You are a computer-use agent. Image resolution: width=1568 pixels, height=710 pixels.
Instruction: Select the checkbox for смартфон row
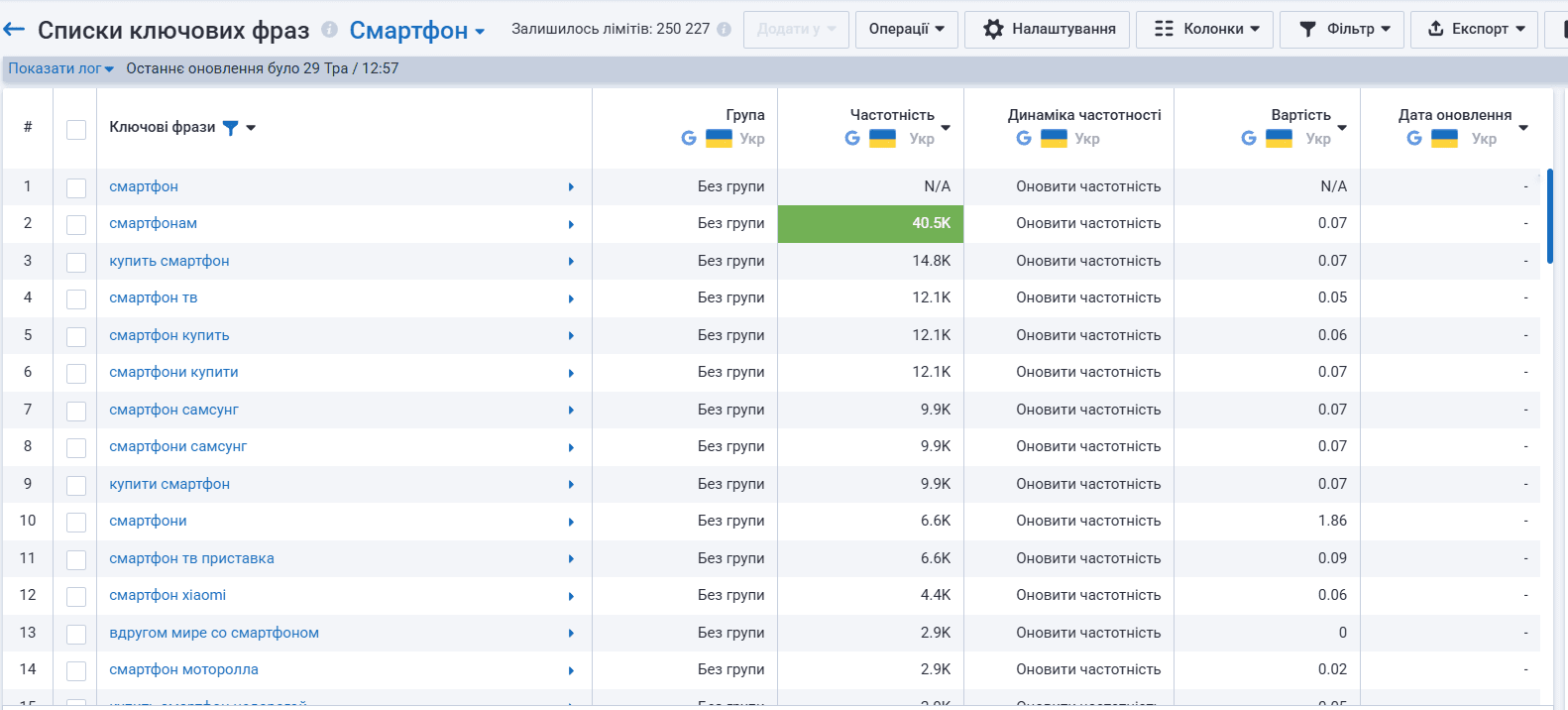point(76,188)
